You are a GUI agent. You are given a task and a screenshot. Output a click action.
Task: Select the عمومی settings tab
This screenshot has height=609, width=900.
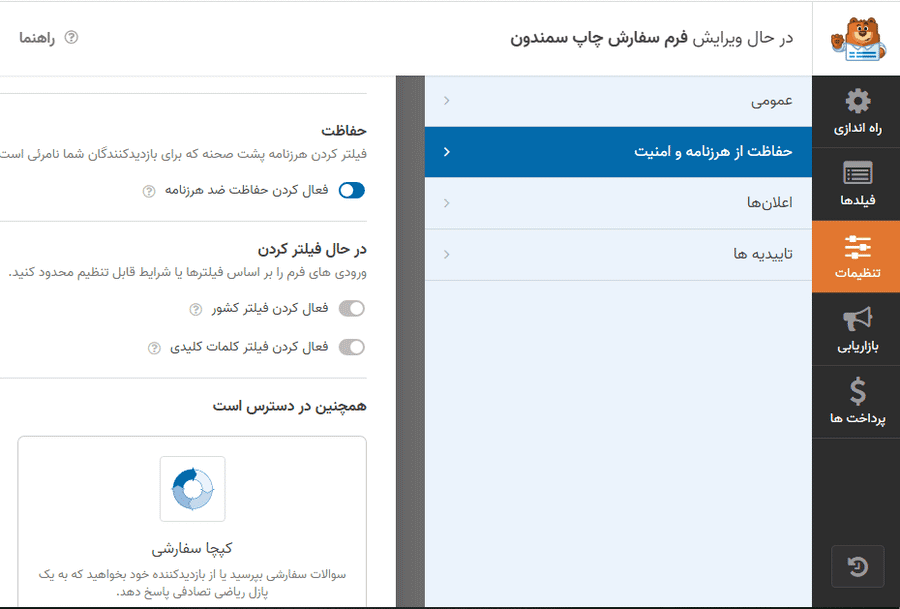(x=618, y=101)
